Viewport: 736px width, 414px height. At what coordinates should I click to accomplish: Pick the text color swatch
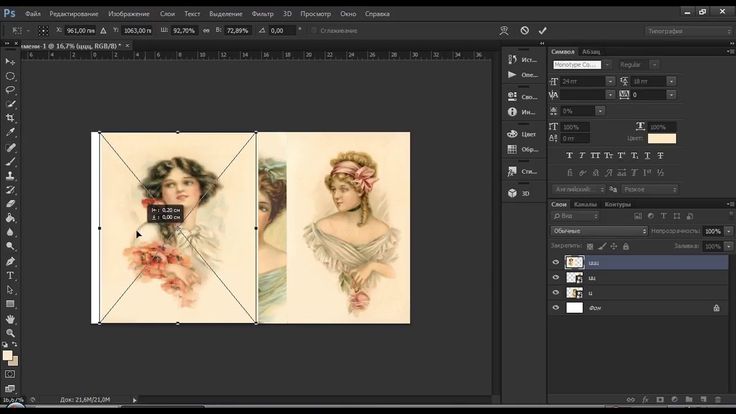(662, 139)
